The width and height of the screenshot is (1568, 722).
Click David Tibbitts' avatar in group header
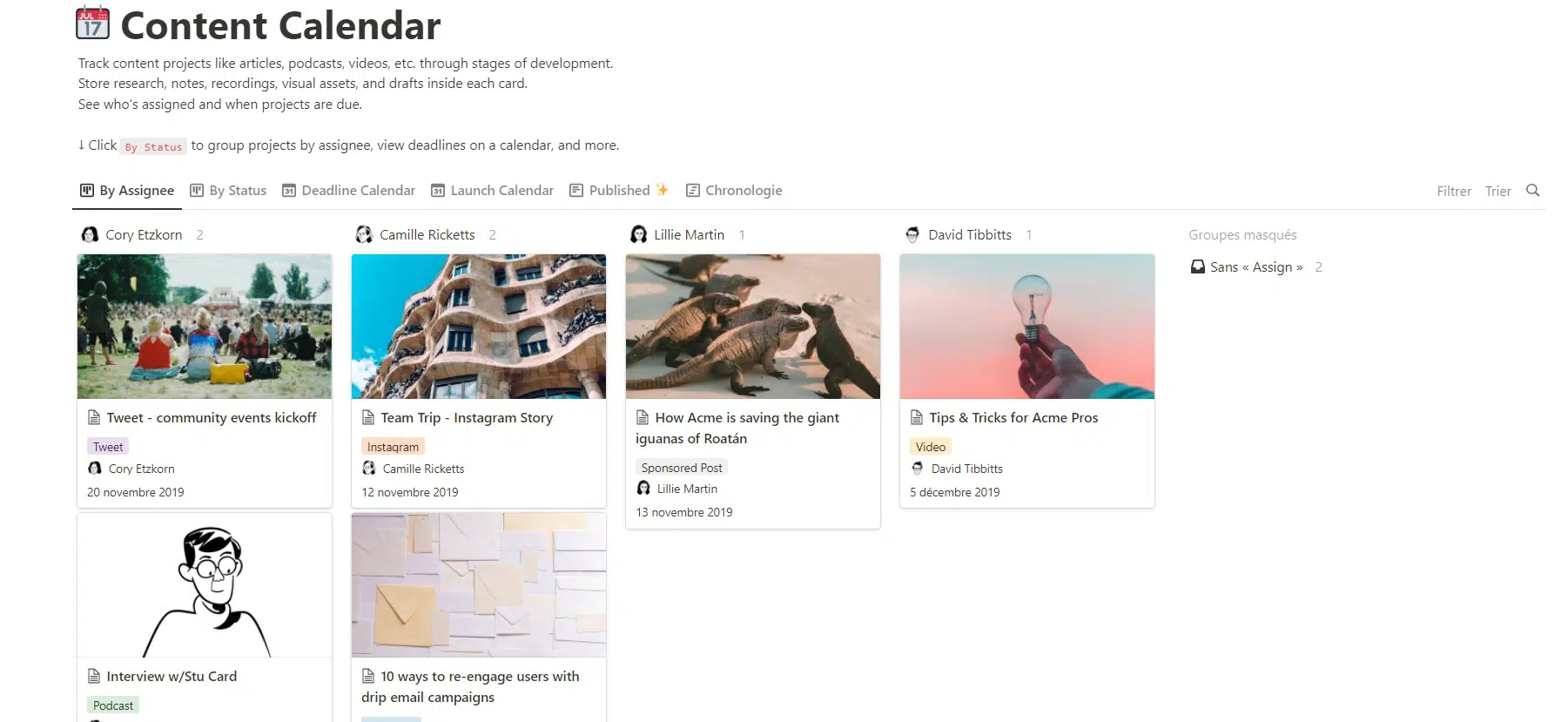coord(912,235)
